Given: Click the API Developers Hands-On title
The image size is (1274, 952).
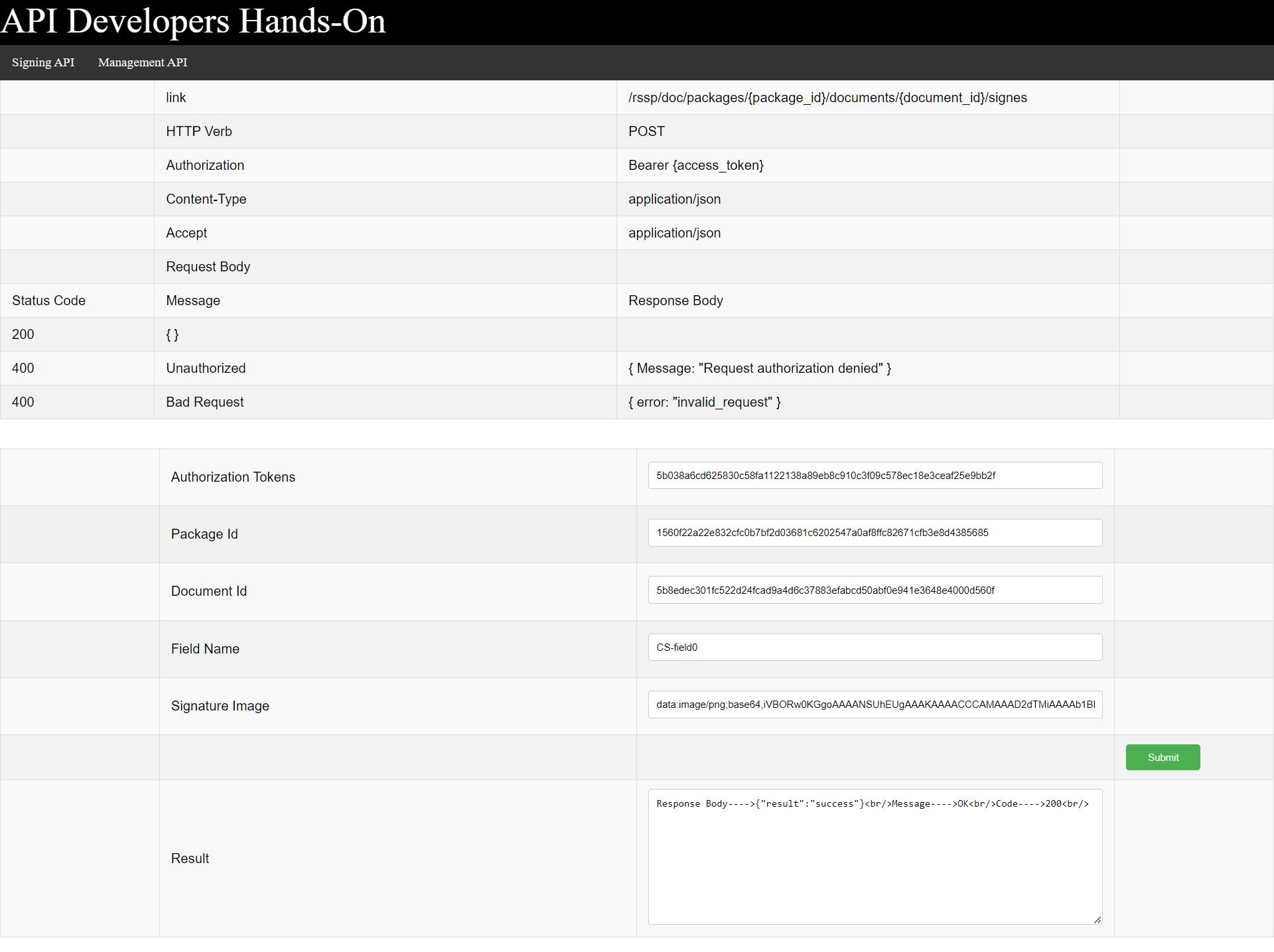Looking at the screenshot, I should coord(193,21).
